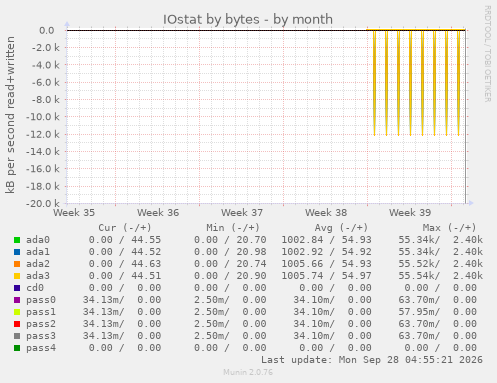Click the ada2 orange legend swatch
This screenshot has height=383, width=497.
pos(17,264)
